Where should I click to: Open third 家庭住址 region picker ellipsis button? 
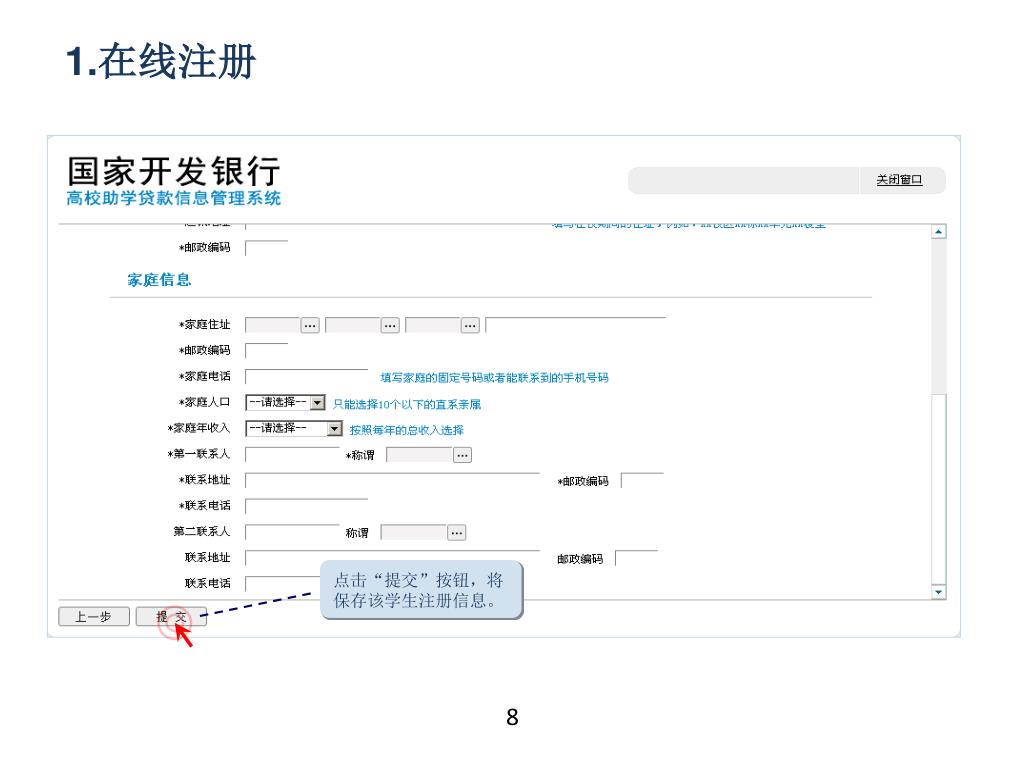pyautogui.click(x=470, y=325)
